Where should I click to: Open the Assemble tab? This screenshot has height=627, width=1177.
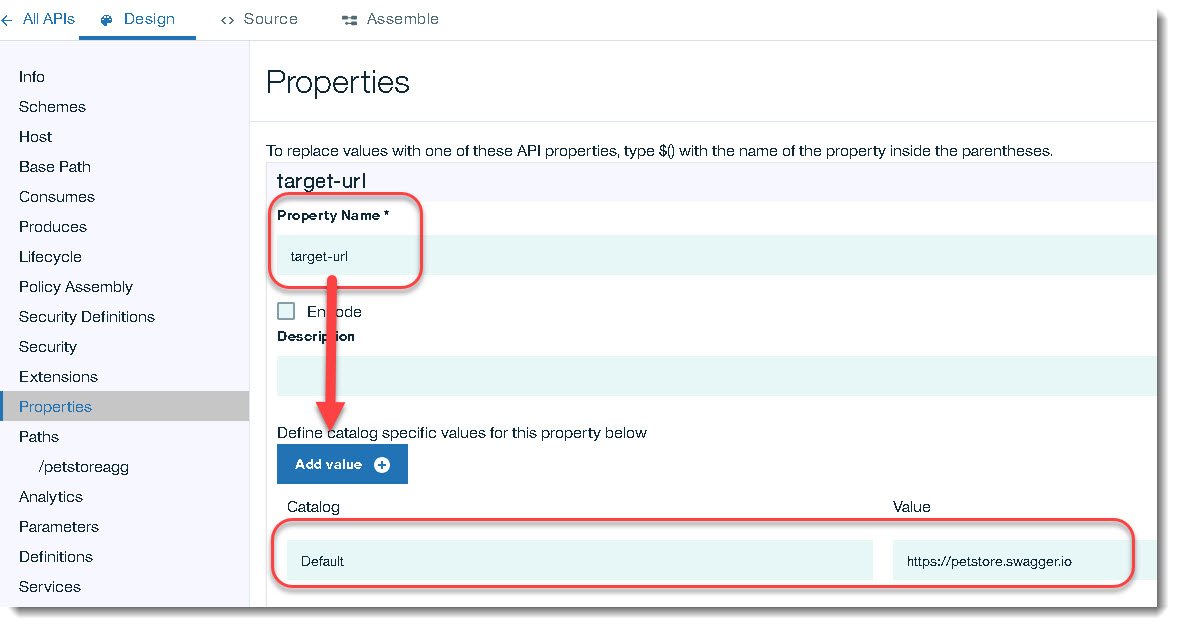[402, 19]
